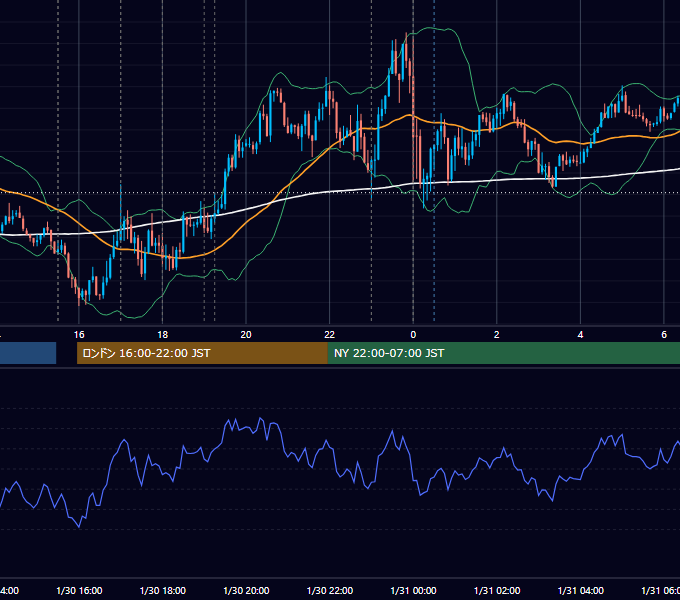Viewport: 680px width, 600px height.
Task: Click the '0' midnight label on the upper time axis
Action: (413, 335)
